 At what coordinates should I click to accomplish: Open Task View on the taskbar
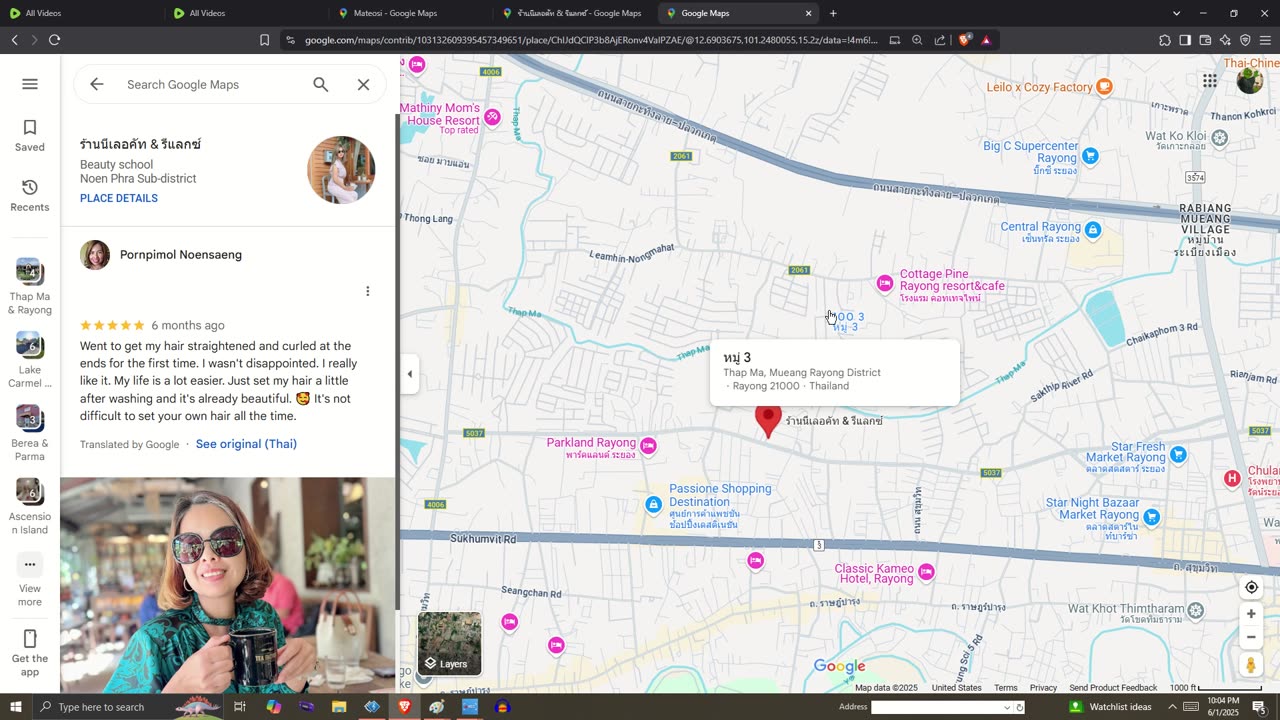tap(240, 707)
